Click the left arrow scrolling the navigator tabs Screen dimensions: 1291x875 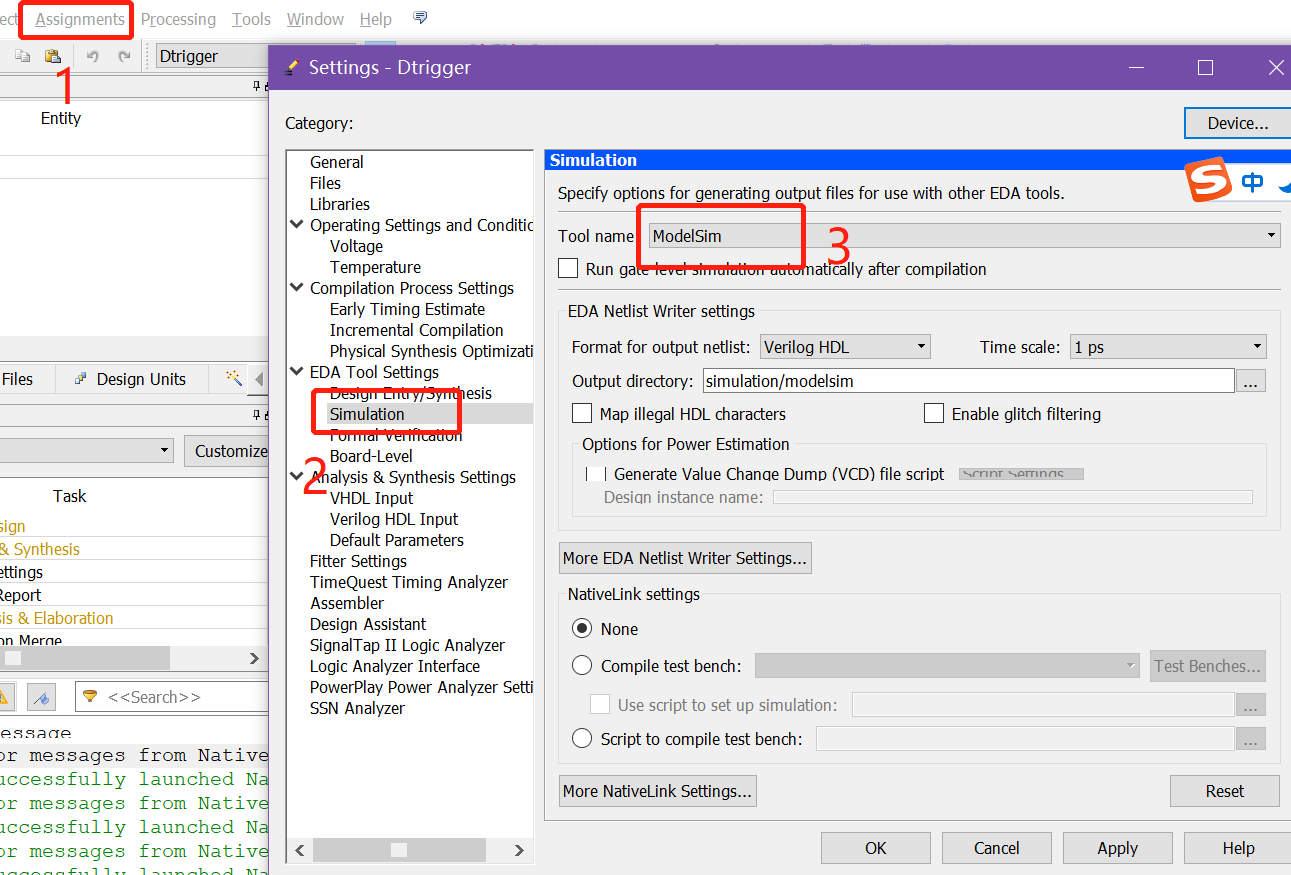[x=259, y=379]
